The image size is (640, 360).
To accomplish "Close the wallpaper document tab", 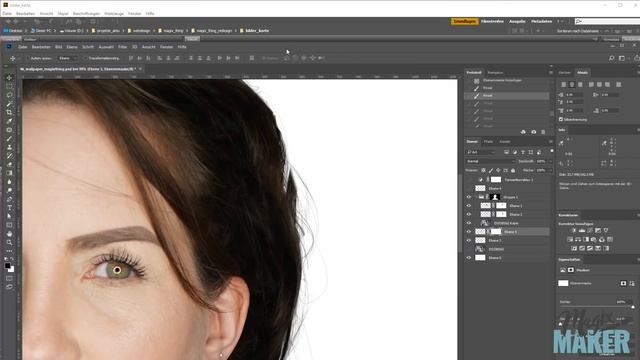I will point(140,69).
